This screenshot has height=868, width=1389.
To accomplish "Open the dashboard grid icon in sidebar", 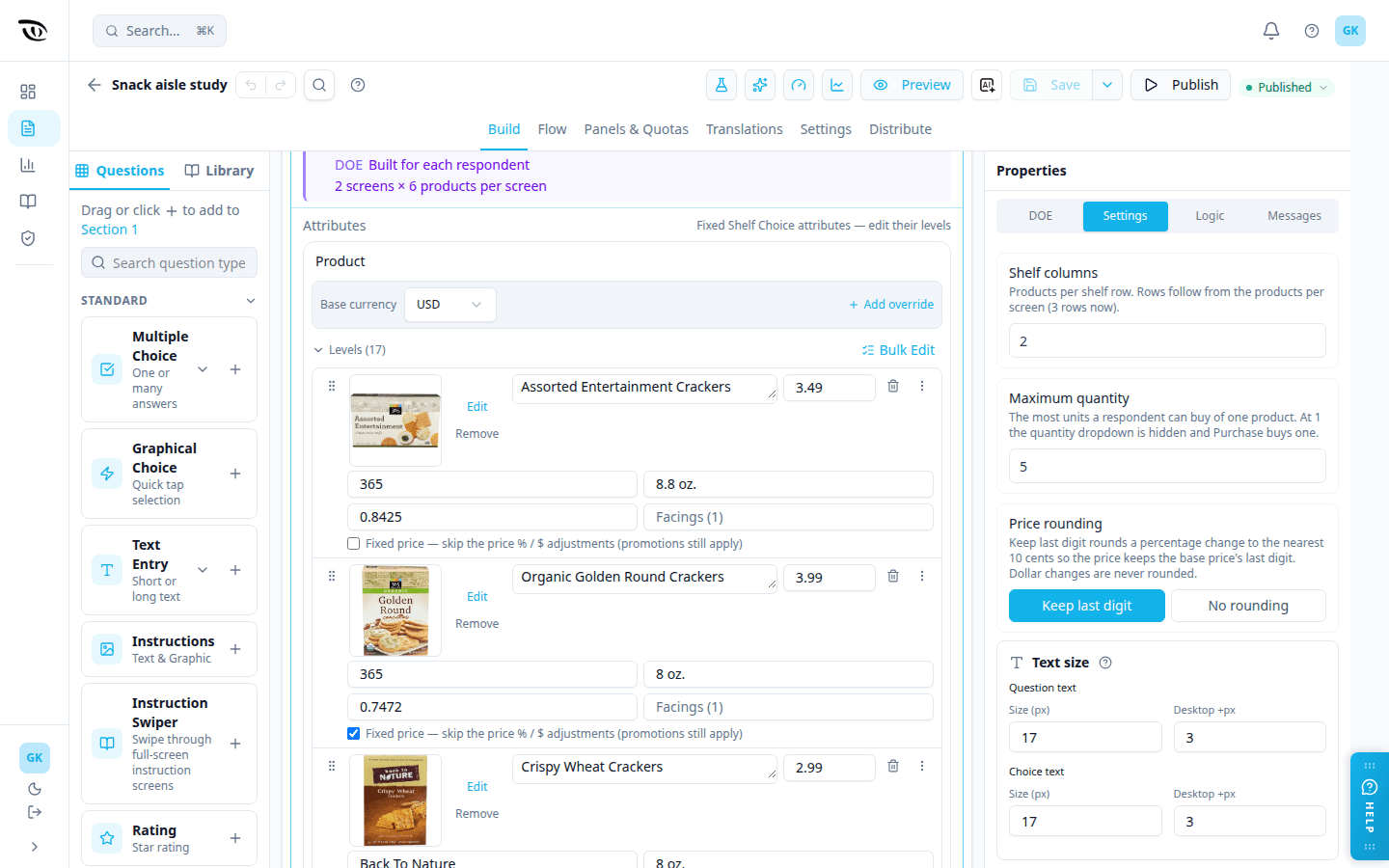I will coord(28,92).
